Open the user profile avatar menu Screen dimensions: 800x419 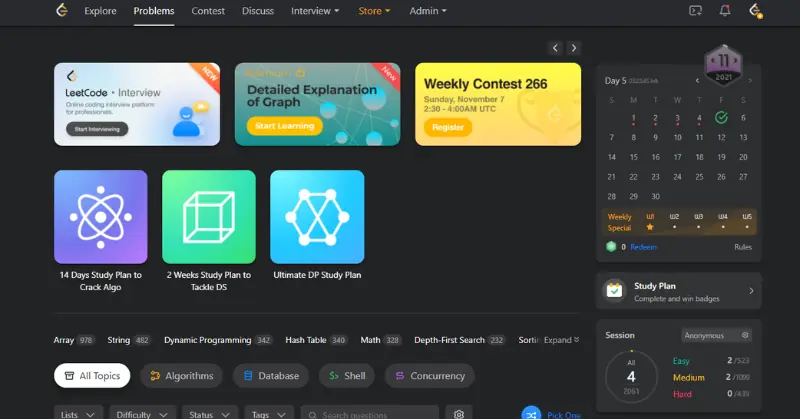(x=755, y=11)
